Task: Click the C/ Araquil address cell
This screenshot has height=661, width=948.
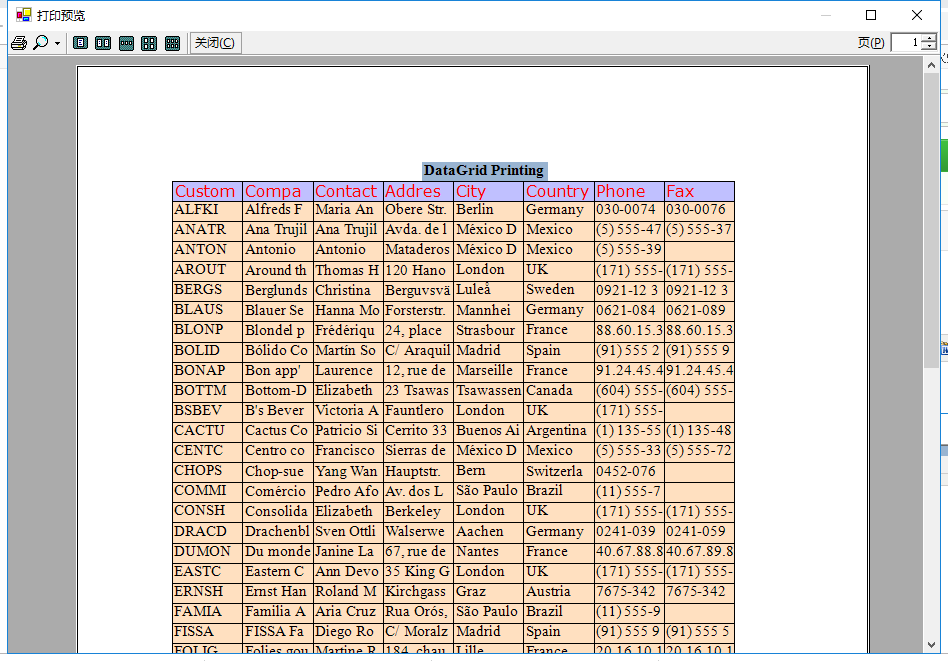Action: (x=418, y=350)
